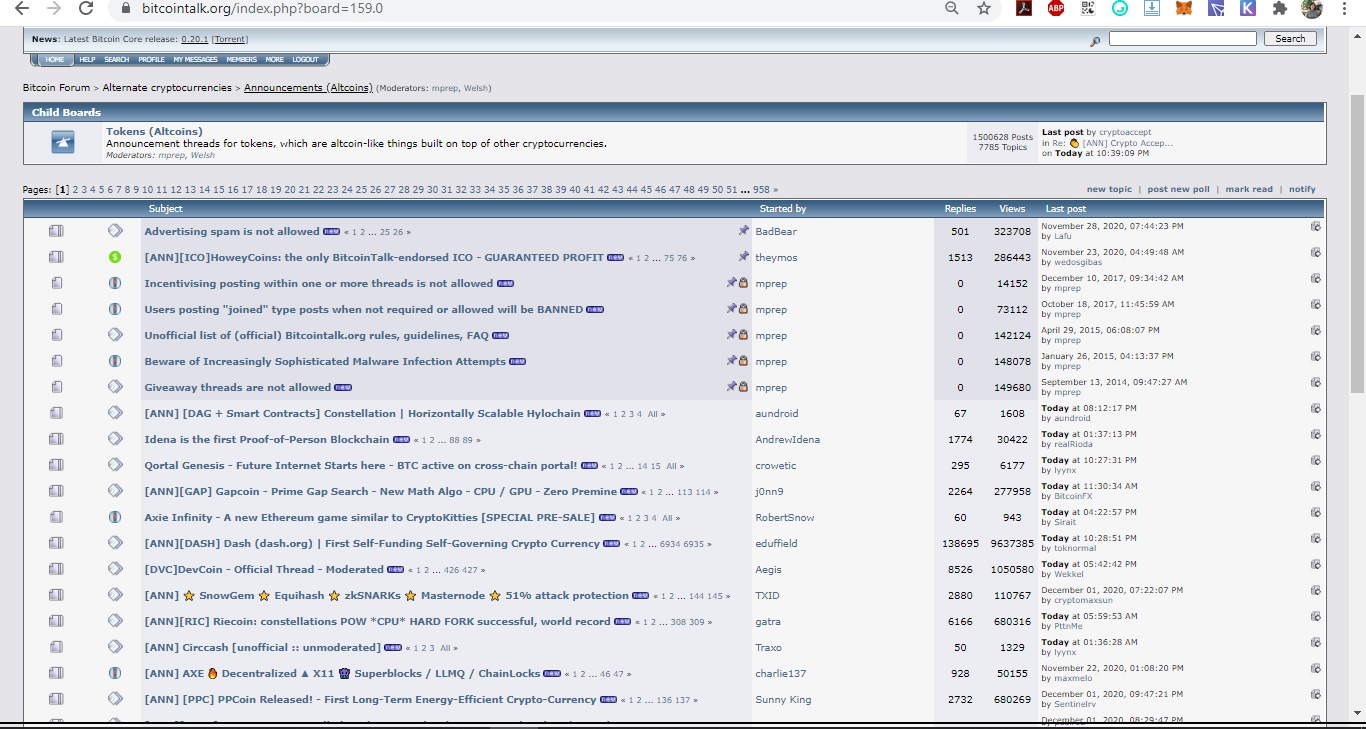Click the 'cryptoaccept' last poster link
Viewport: 1366px width, 729px height.
pos(1125,132)
